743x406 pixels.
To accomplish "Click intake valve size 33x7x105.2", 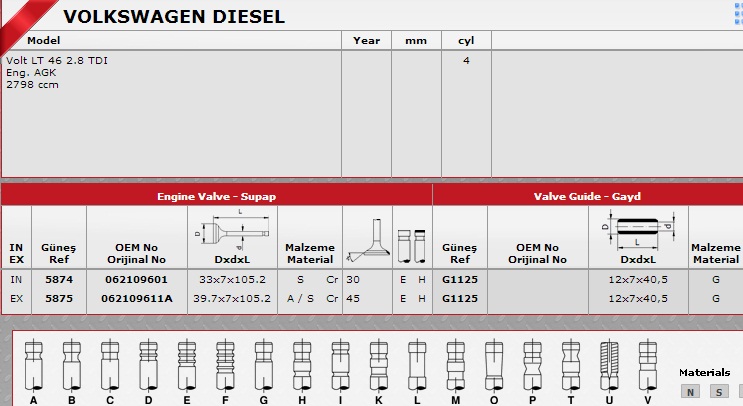I will (232, 280).
